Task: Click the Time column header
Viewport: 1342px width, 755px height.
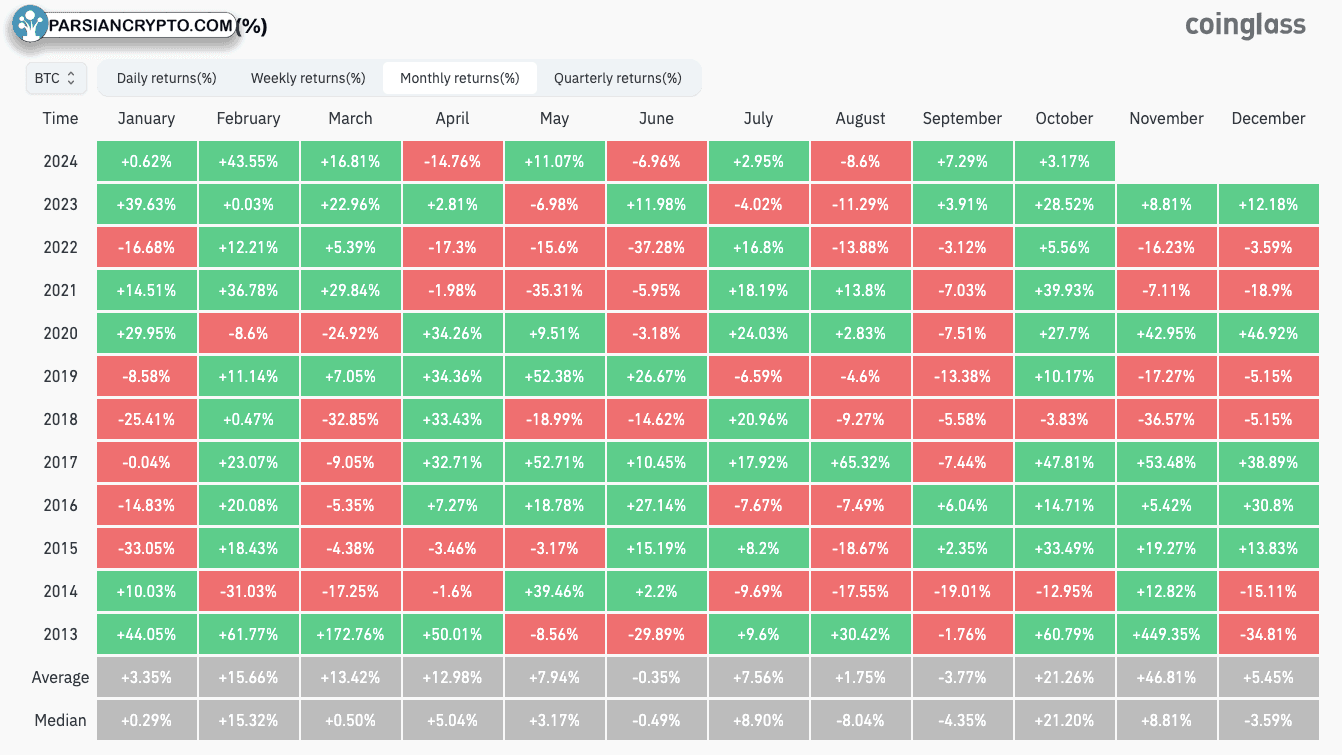Action: [x=60, y=118]
